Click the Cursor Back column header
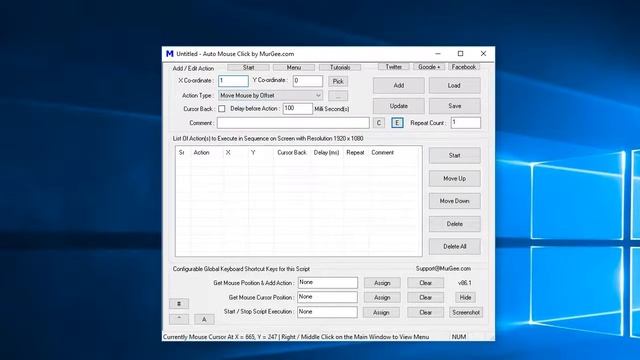This screenshot has width=640, height=360. pyautogui.click(x=292, y=153)
